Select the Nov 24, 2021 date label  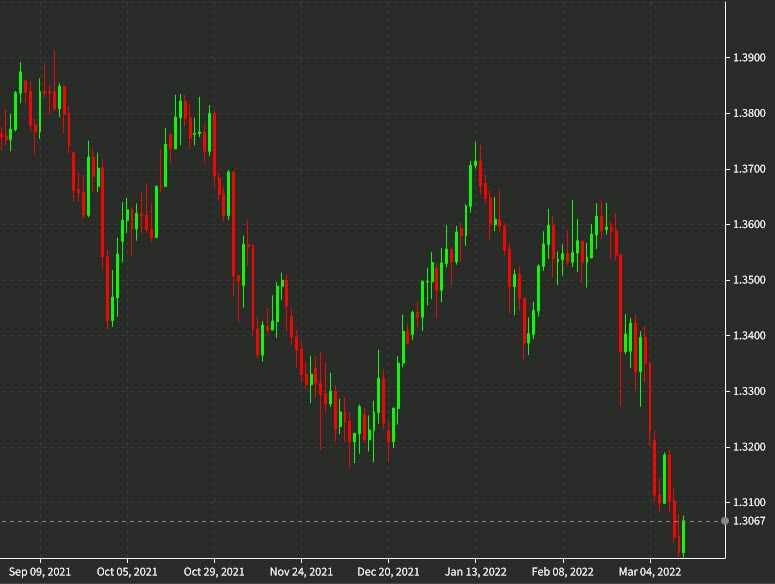[301, 572]
